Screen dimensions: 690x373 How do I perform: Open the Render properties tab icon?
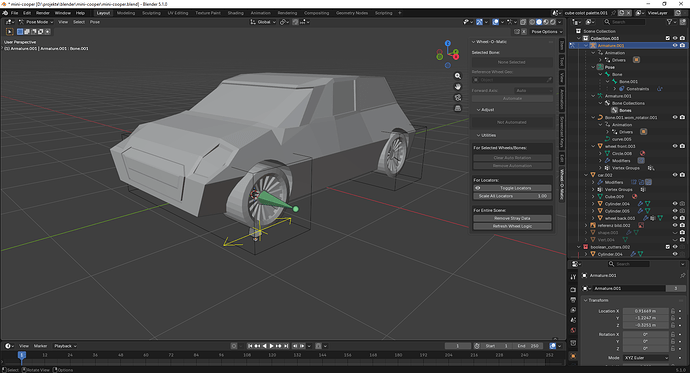[573, 290]
